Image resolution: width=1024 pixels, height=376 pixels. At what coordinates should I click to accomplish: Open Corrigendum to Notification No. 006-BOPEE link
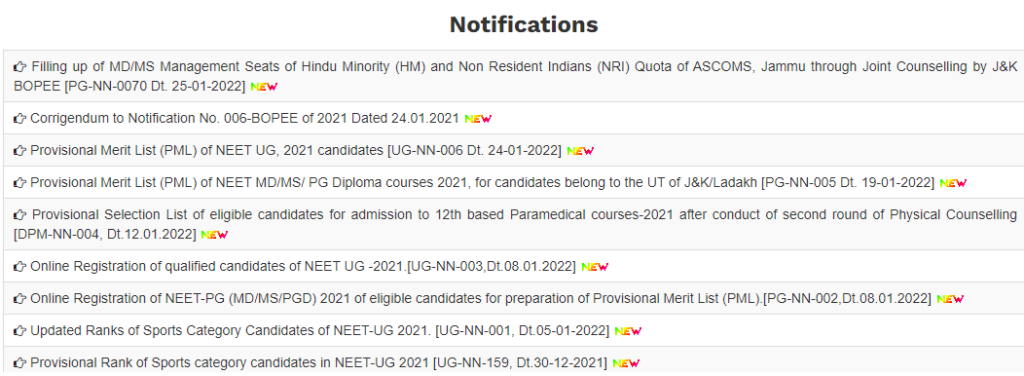coord(245,119)
